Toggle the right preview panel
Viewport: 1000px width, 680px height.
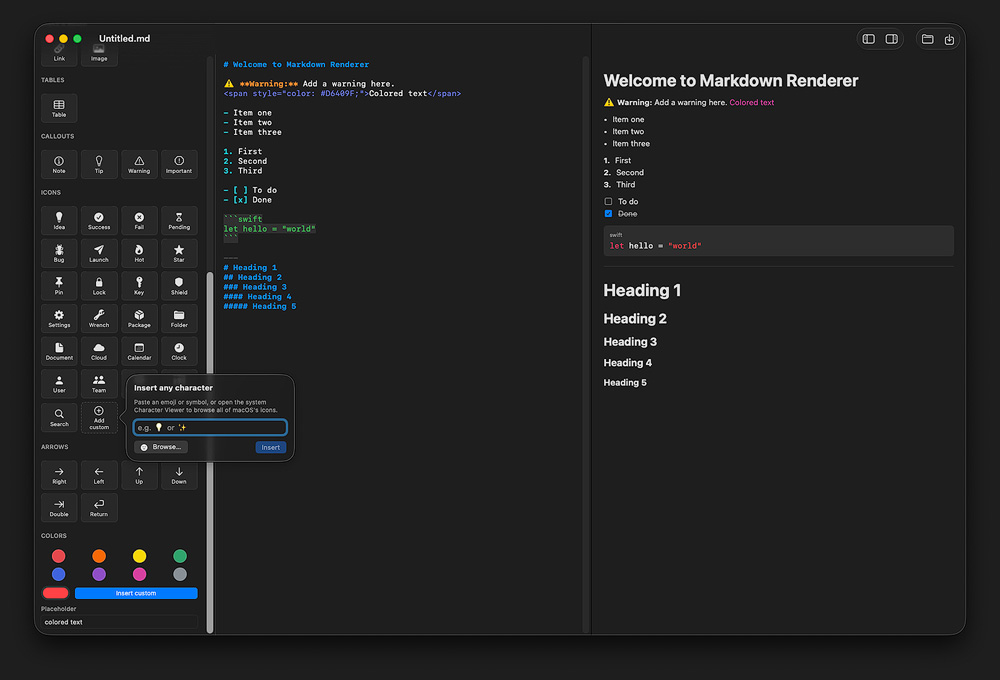[x=892, y=39]
